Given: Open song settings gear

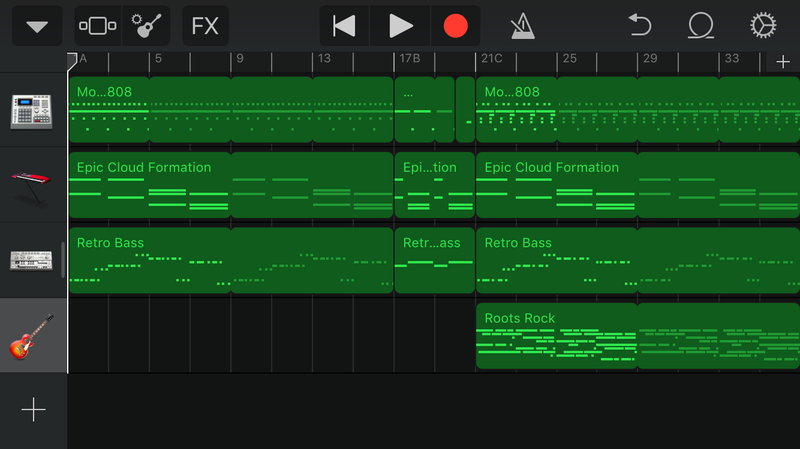Looking at the screenshot, I should pos(763,26).
